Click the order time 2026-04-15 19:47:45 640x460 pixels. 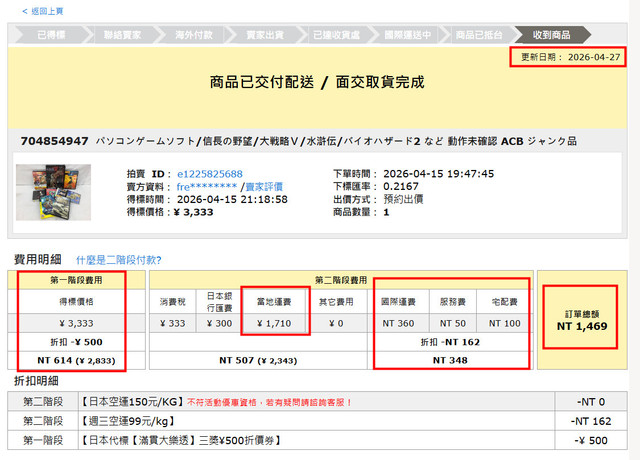[x=438, y=174]
